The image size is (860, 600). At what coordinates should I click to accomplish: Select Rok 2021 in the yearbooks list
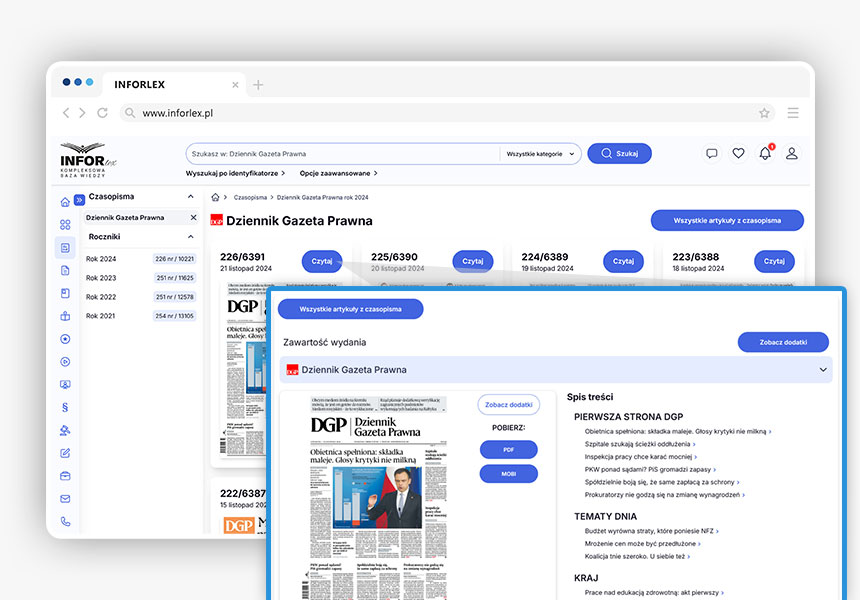[x=140, y=316]
